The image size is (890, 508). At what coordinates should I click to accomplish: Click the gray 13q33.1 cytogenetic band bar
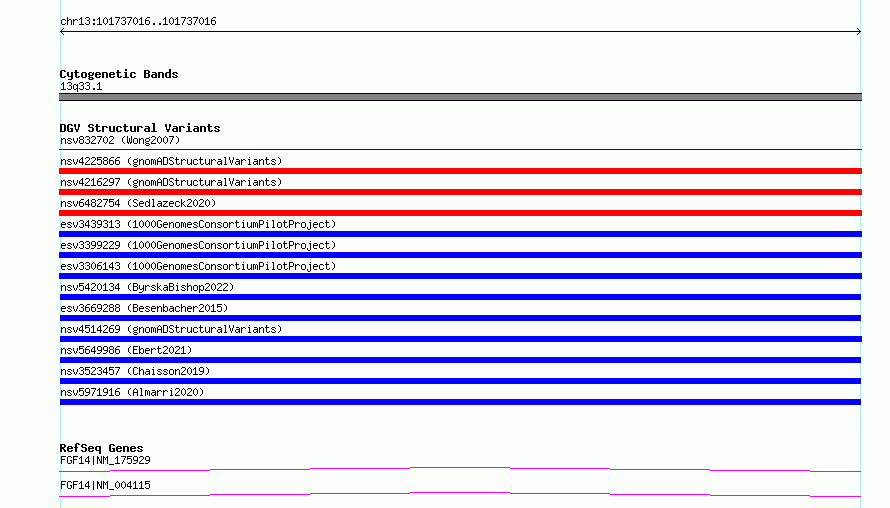tap(460, 97)
